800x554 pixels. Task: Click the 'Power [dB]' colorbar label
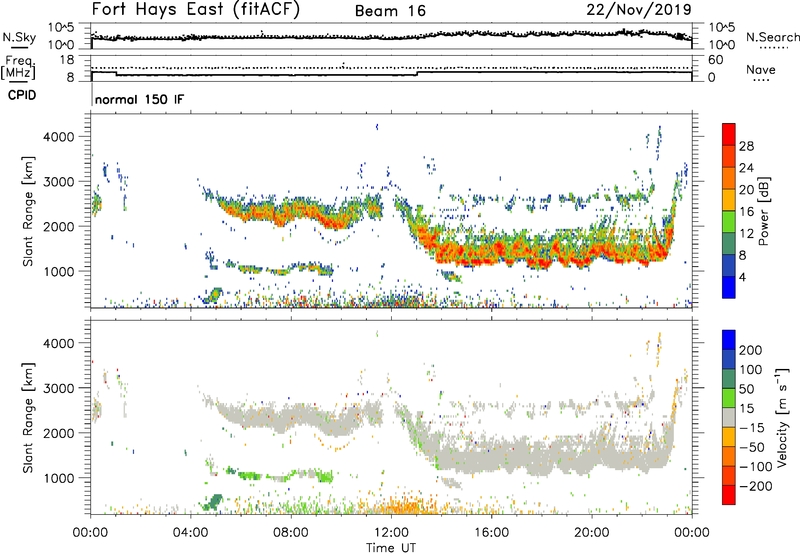point(763,211)
